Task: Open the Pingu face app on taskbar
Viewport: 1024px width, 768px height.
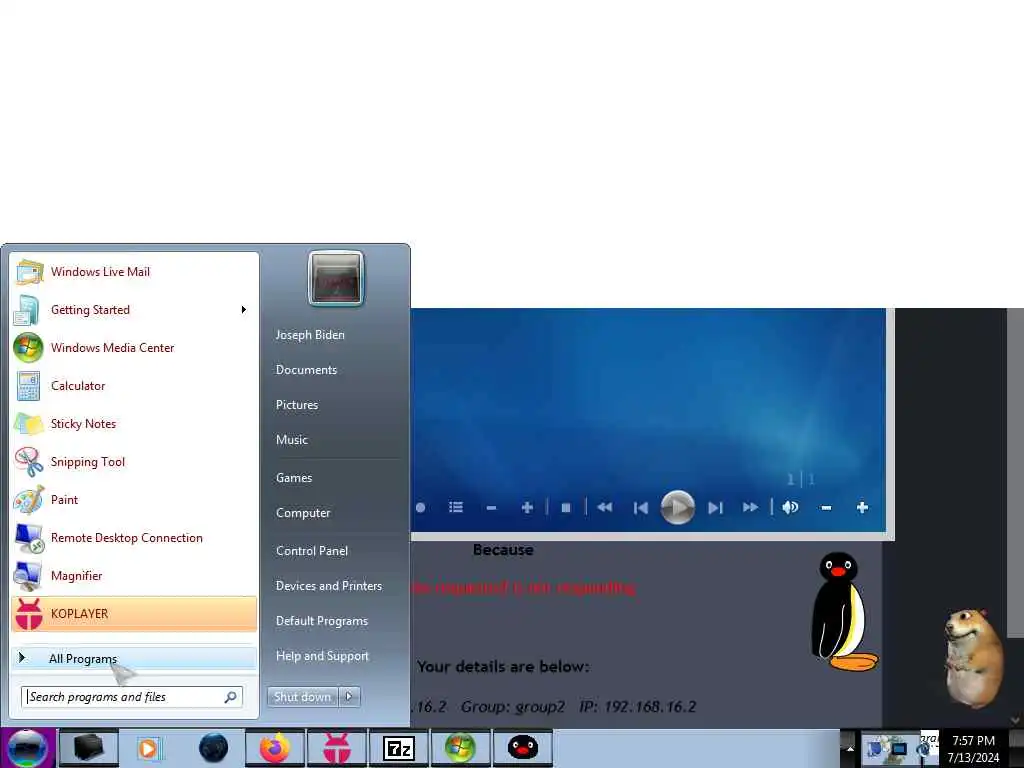Action: 522,748
